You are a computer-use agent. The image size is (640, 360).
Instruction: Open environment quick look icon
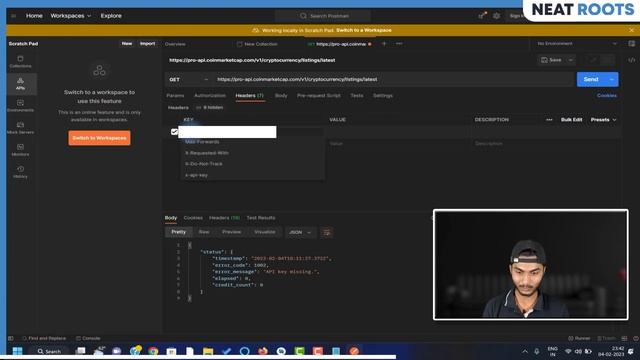tap(631, 44)
